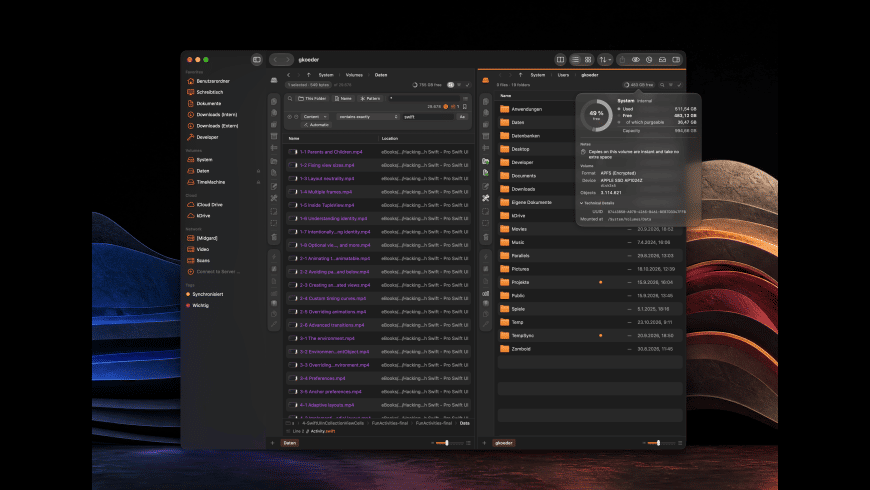Toggle the right inspector panel icon

pos(676,59)
